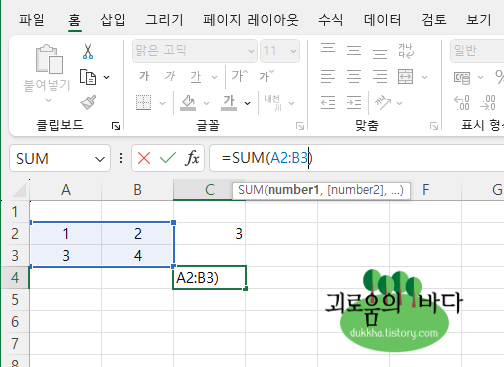Toggle Bold (가) formatting
This screenshot has width=504, height=367.
tap(144, 76)
